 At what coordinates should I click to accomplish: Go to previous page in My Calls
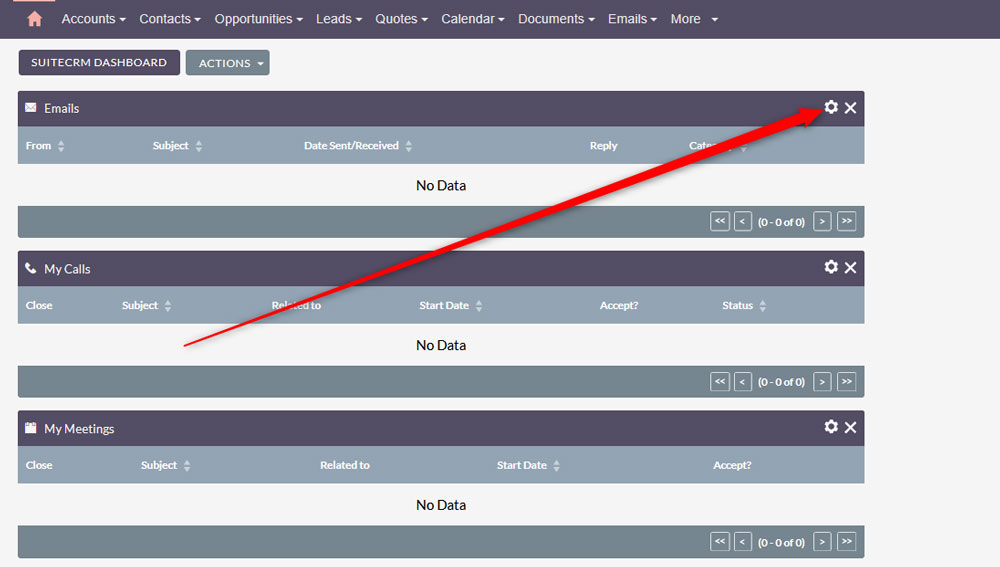pyautogui.click(x=742, y=381)
